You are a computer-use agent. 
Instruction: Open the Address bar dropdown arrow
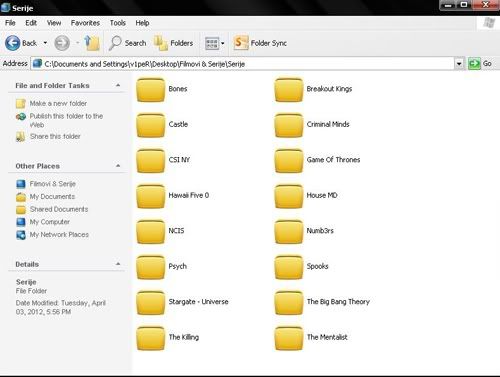[459, 63]
